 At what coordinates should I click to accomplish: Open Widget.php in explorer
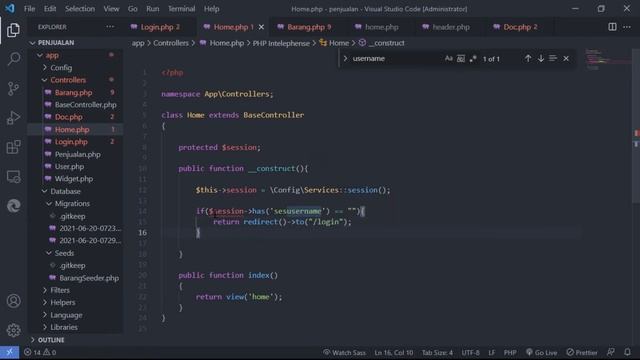click(x=75, y=179)
